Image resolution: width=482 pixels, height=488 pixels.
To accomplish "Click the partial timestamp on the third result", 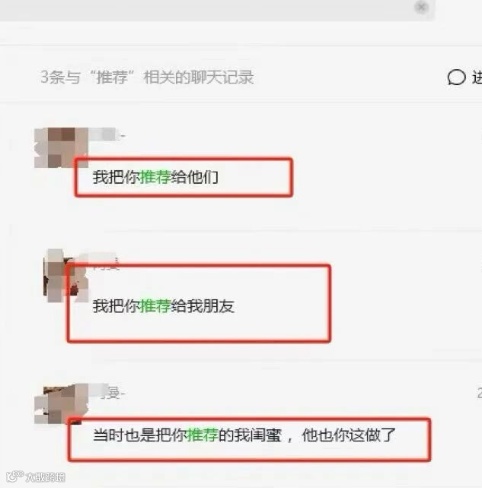I will (479, 393).
